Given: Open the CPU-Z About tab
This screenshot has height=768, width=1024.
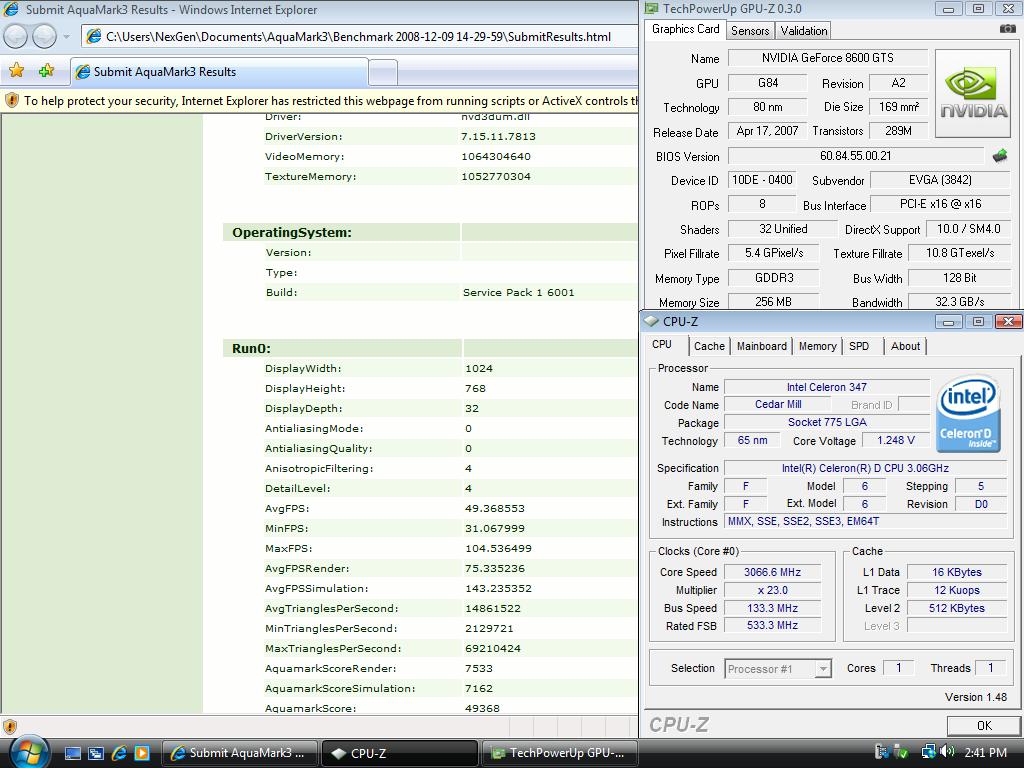Looking at the screenshot, I should (x=905, y=346).
